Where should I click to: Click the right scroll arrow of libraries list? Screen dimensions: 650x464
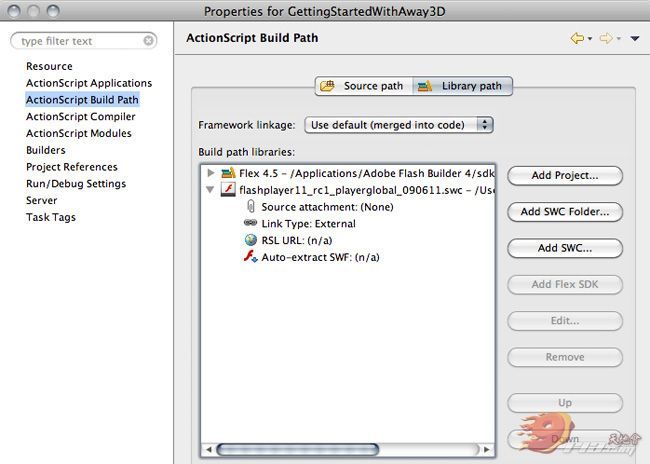click(487, 449)
